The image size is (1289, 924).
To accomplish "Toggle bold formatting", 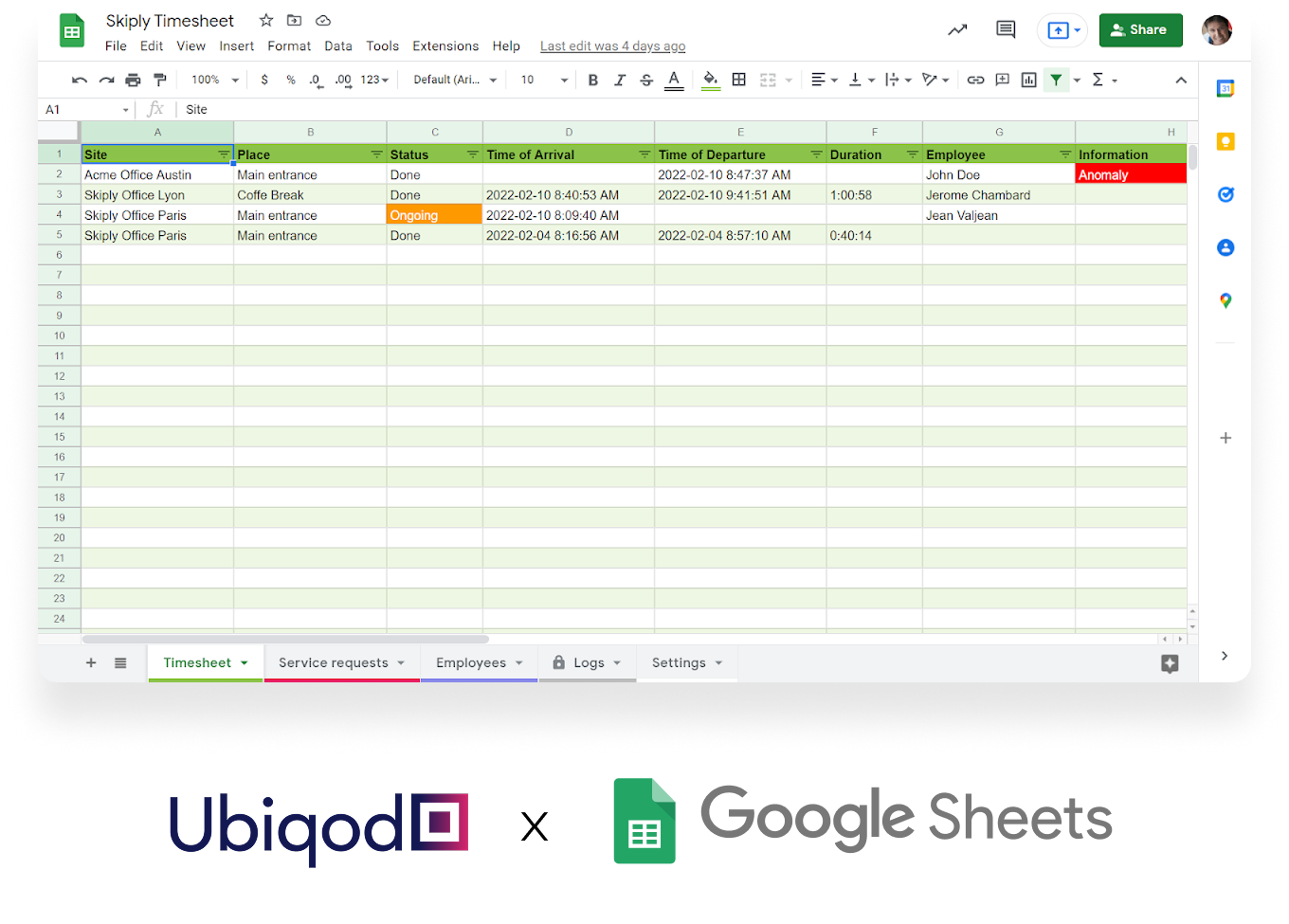I will pyautogui.click(x=592, y=80).
